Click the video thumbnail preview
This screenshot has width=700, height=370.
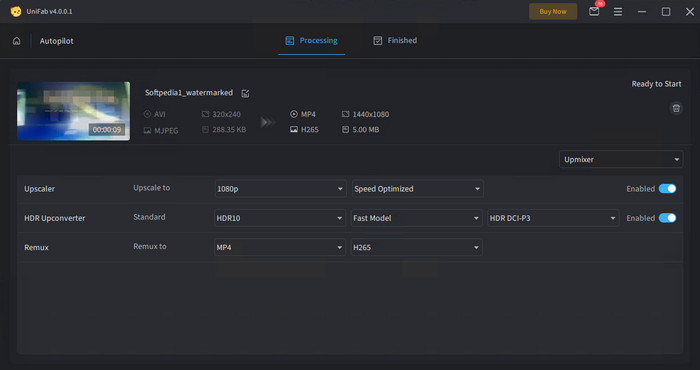(74, 111)
